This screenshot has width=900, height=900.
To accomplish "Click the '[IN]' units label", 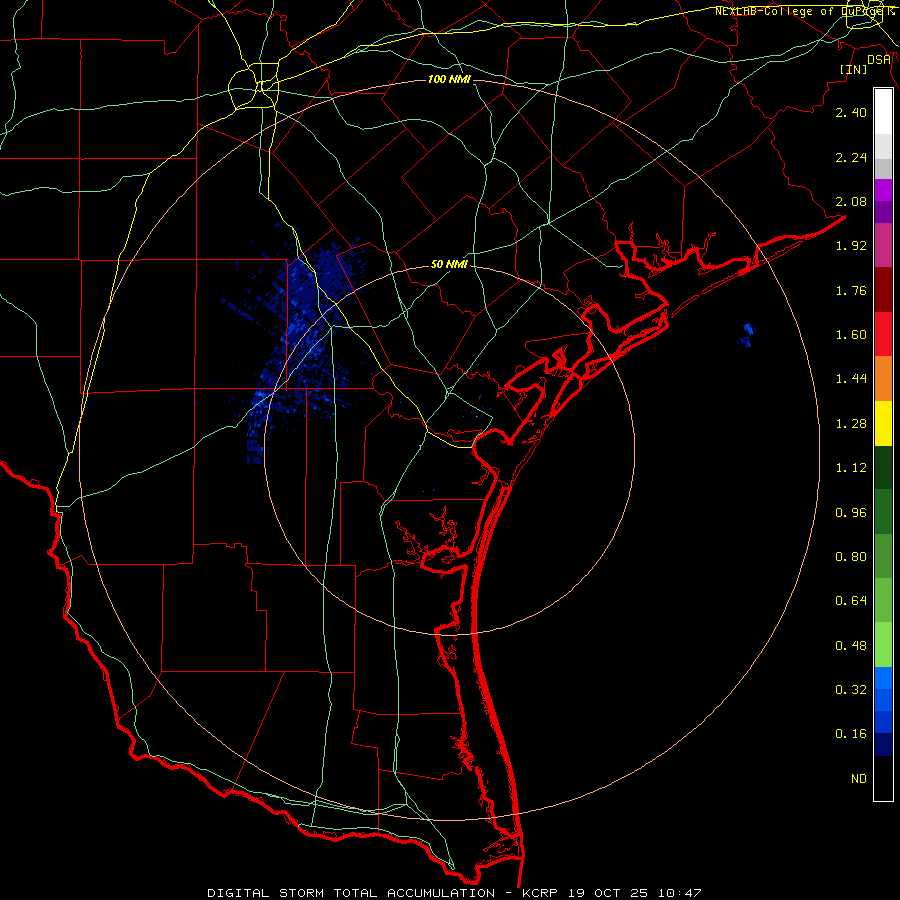I will 854,69.
